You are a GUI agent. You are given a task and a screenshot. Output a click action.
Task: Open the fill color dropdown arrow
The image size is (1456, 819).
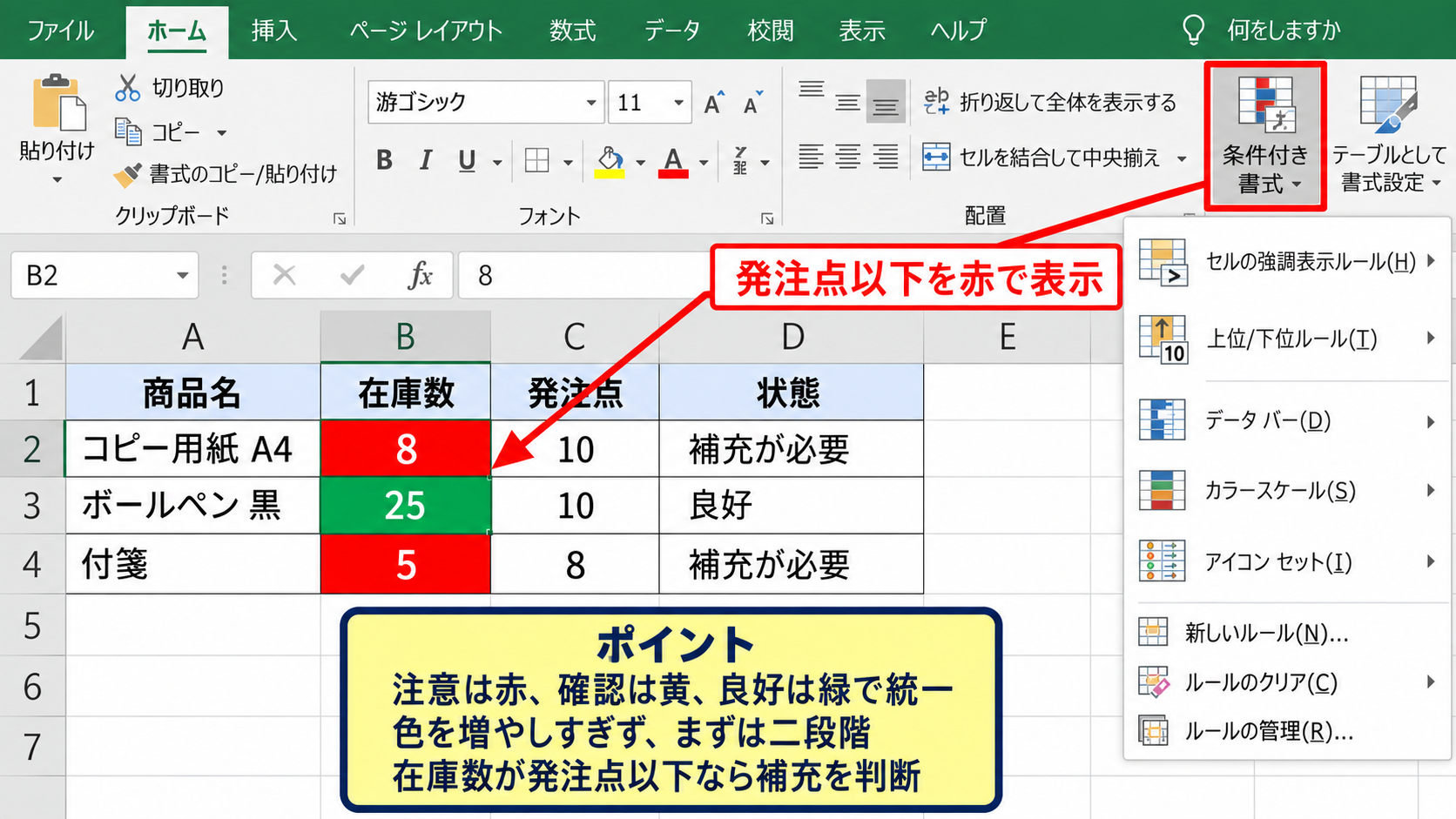(x=640, y=162)
